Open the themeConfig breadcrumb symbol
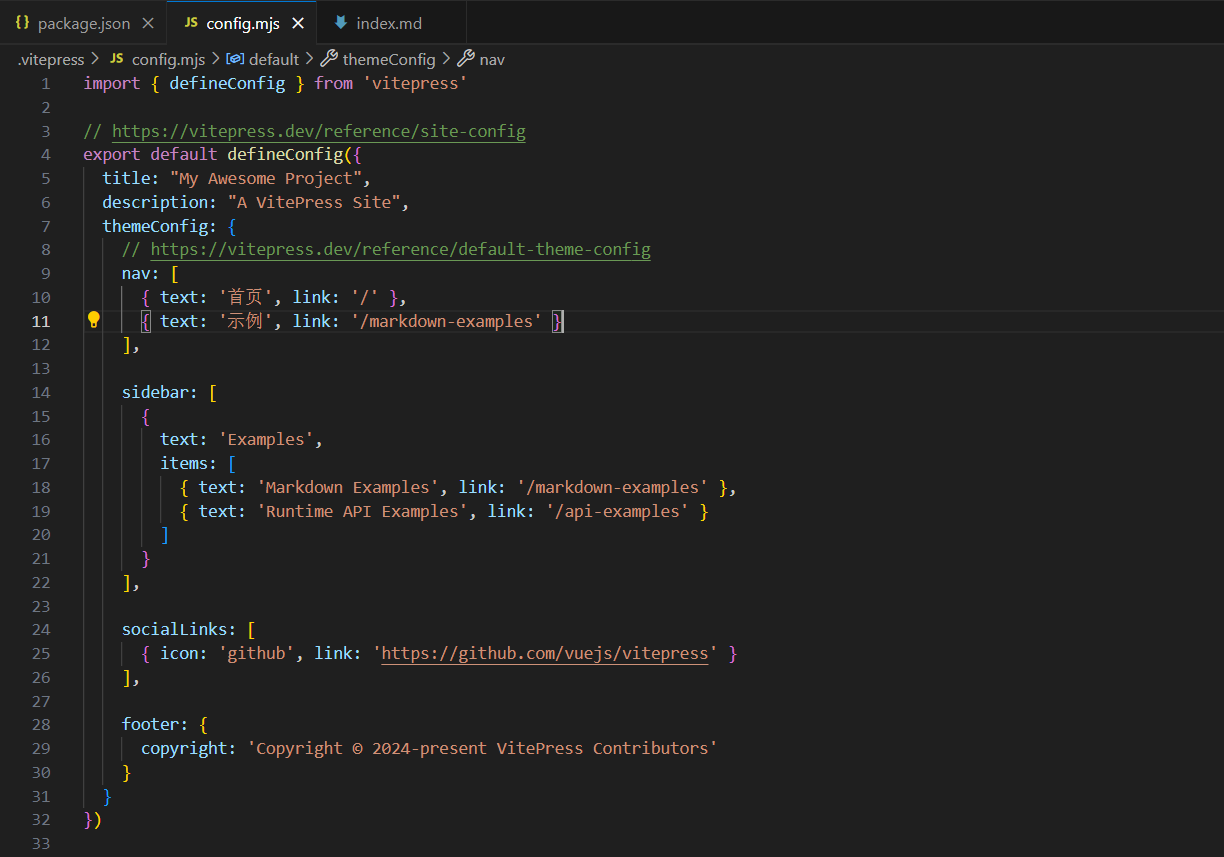Viewport: 1224px width, 857px height. [389, 59]
